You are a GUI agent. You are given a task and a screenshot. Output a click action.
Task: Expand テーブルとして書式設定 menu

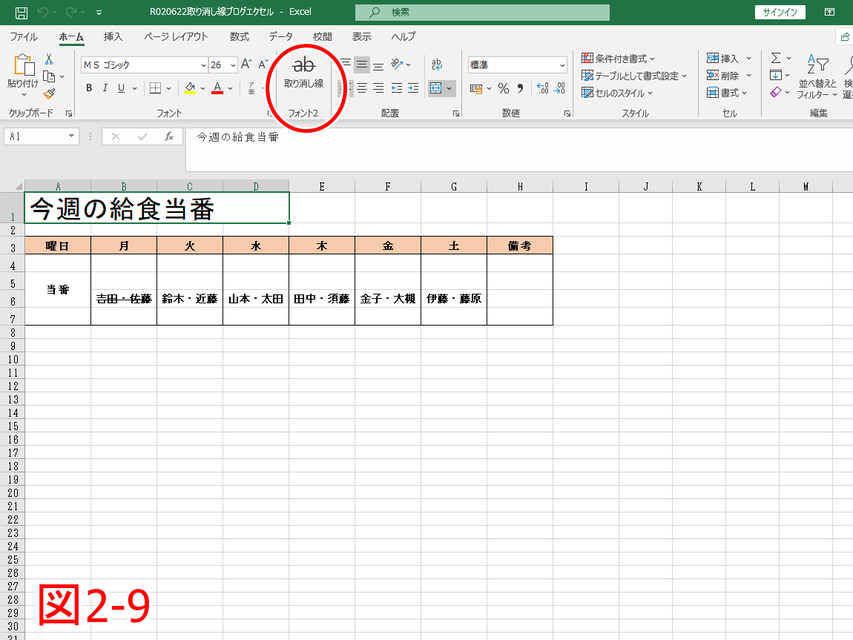[x=634, y=76]
